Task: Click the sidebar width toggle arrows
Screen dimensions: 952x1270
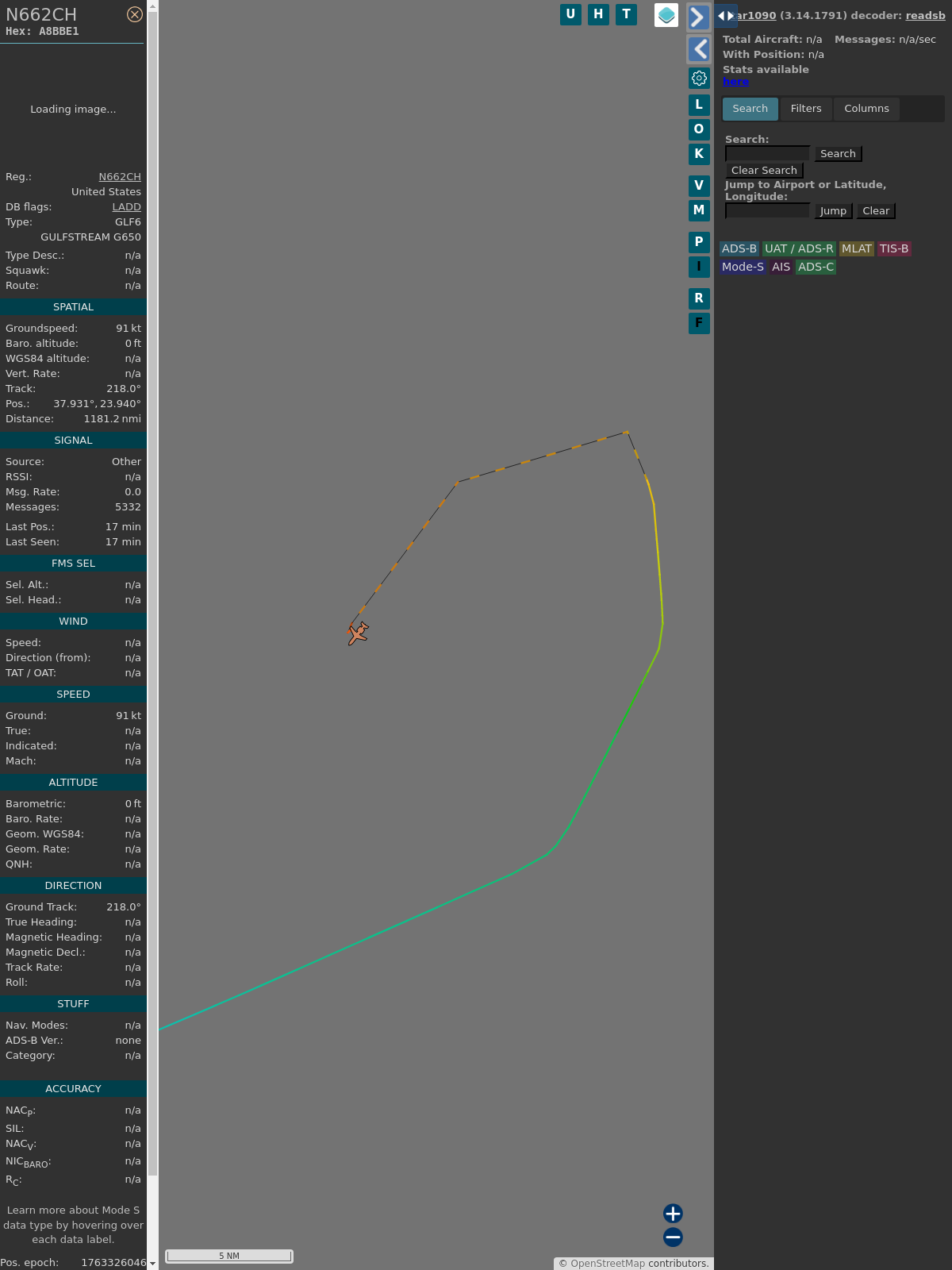Action: [726, 16]
